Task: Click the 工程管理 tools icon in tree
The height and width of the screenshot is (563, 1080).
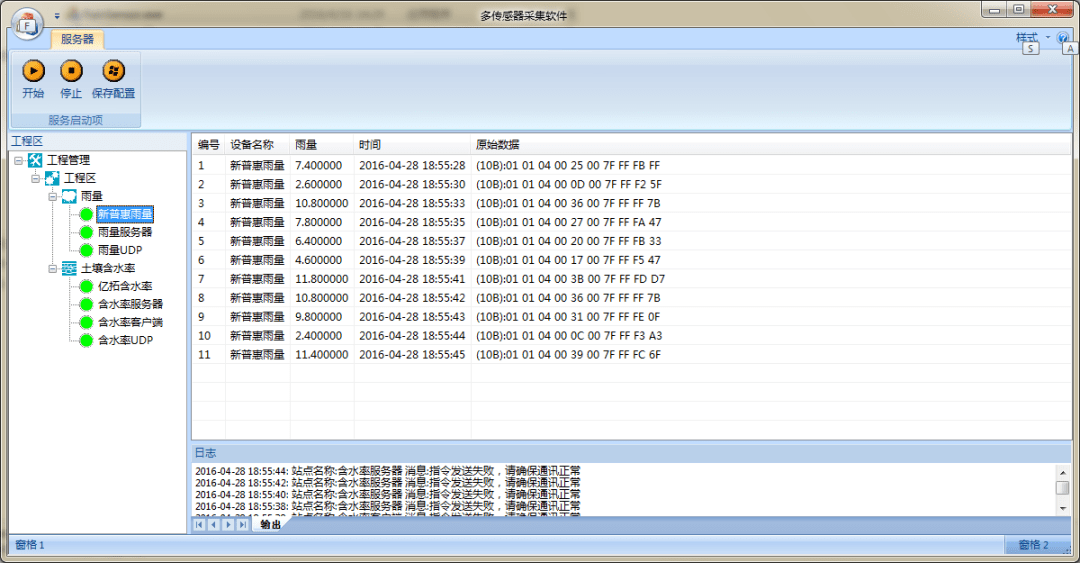Action: tap(35, 160)
